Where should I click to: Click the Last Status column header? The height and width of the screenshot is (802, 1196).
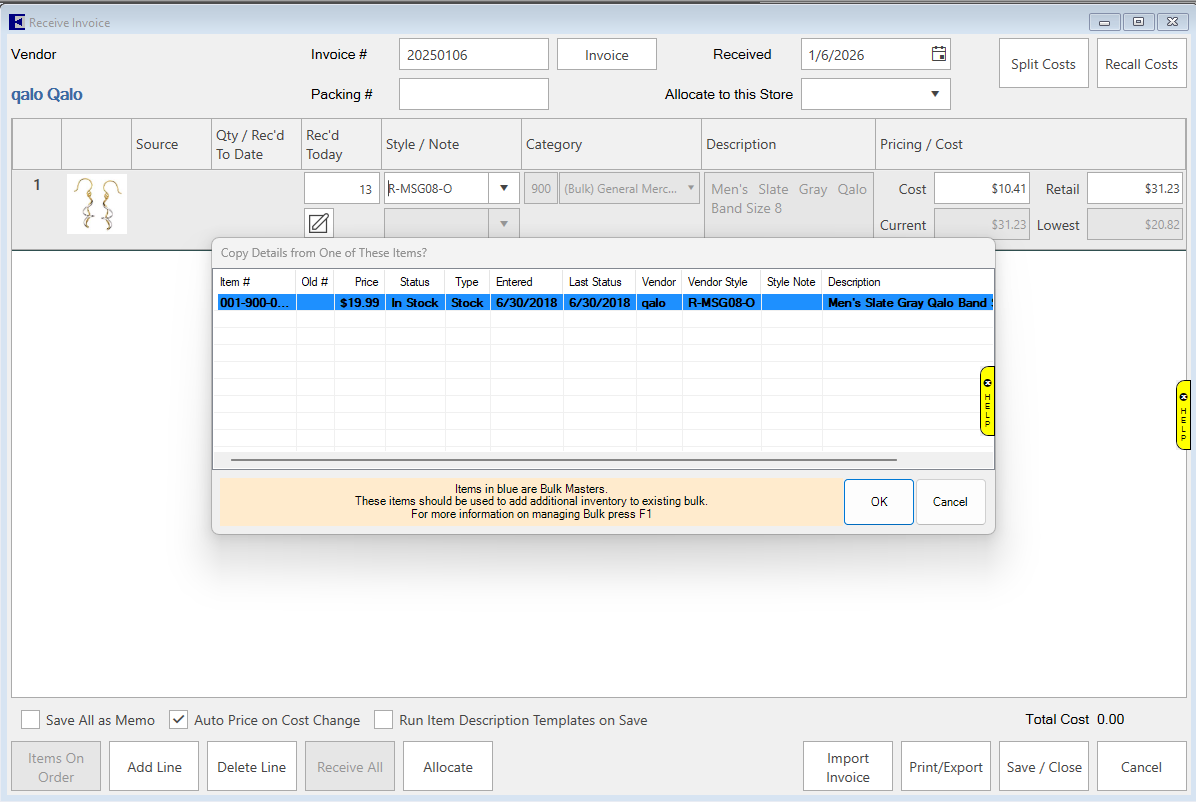[x=595, y=282]
